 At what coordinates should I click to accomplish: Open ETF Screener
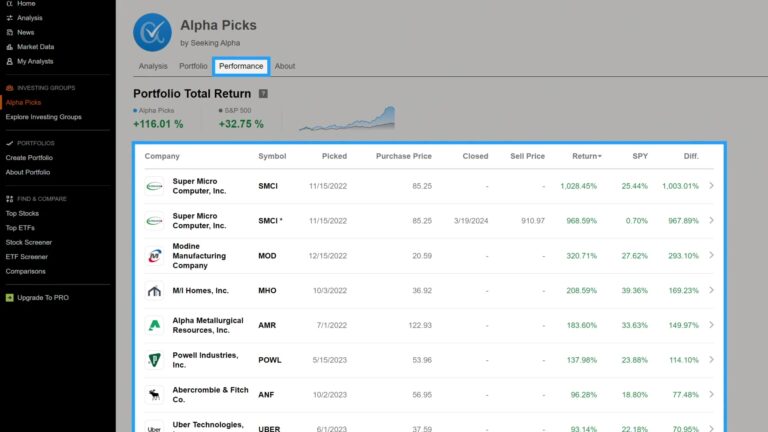(x=26, y=257)
